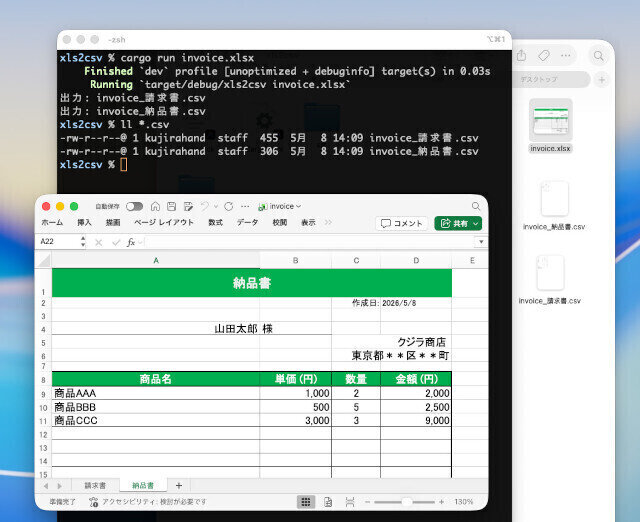Click the 納品書 green title cell
This screenshot has height=522, width=640.
[x=252, y=283]
